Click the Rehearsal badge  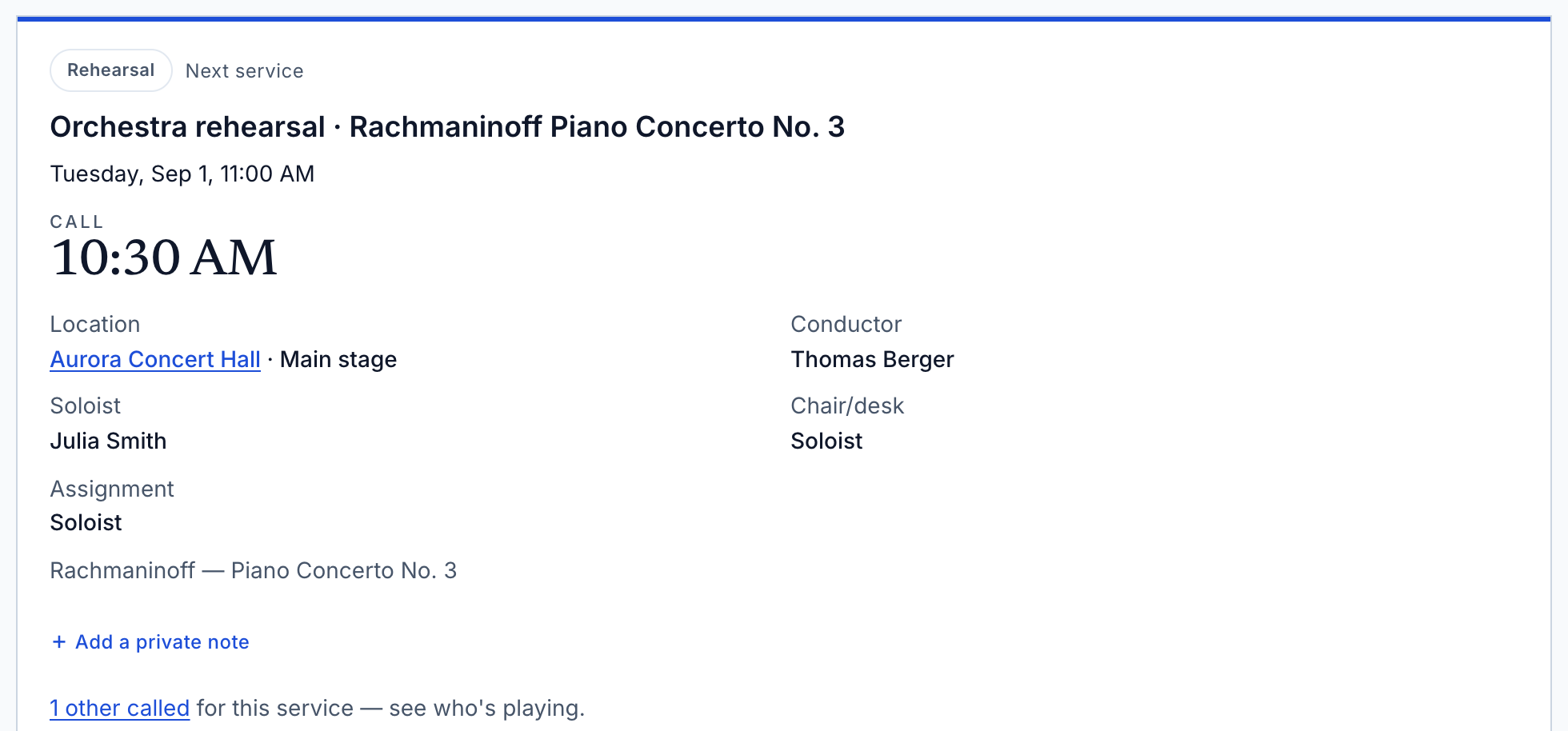click(111, 70)
